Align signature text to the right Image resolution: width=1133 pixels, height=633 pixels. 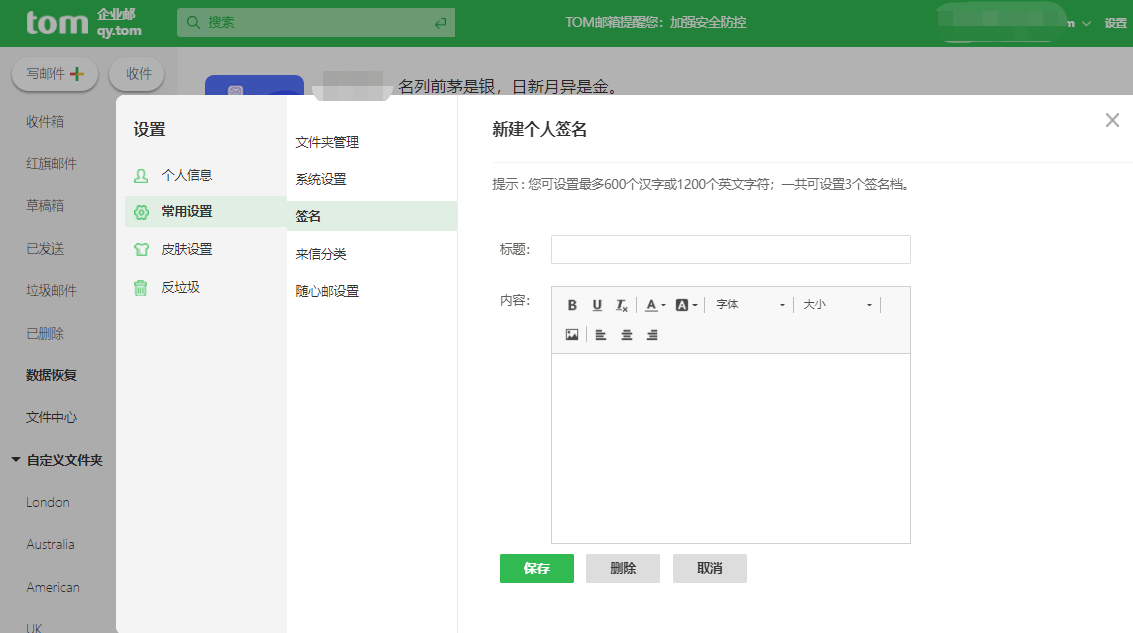pos(652,335)
